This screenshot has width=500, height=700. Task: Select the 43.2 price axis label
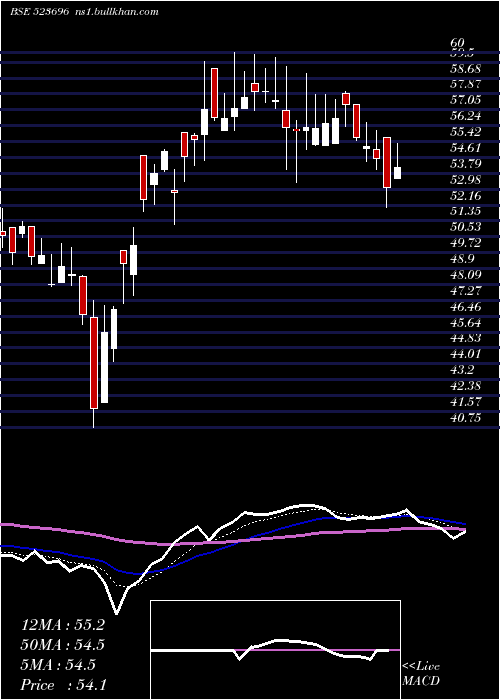pyautogui.click(x=462, y=370)
